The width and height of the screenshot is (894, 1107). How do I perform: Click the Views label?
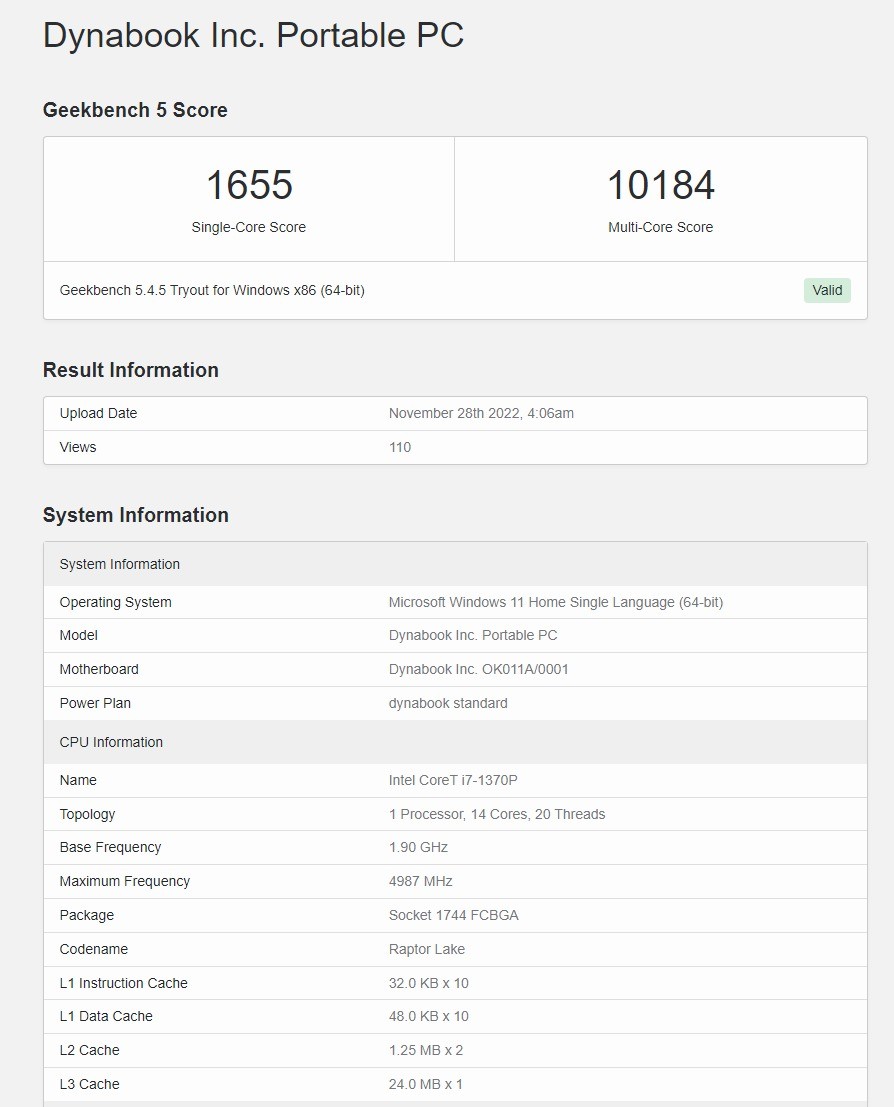coord(78,447)
